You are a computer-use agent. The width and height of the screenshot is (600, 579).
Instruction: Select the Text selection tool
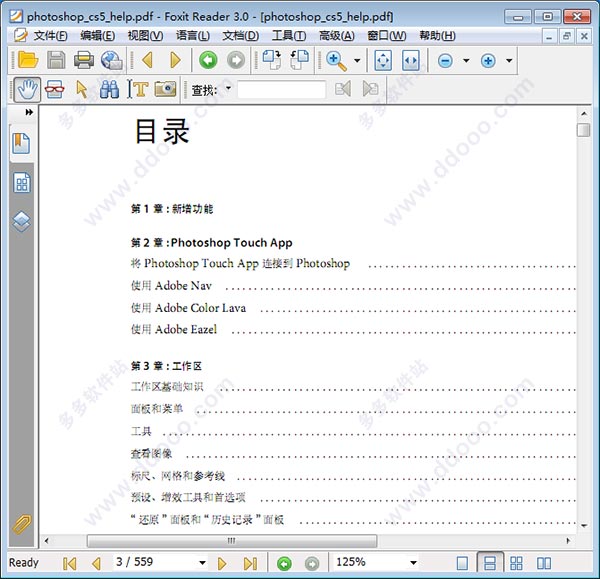137,90
